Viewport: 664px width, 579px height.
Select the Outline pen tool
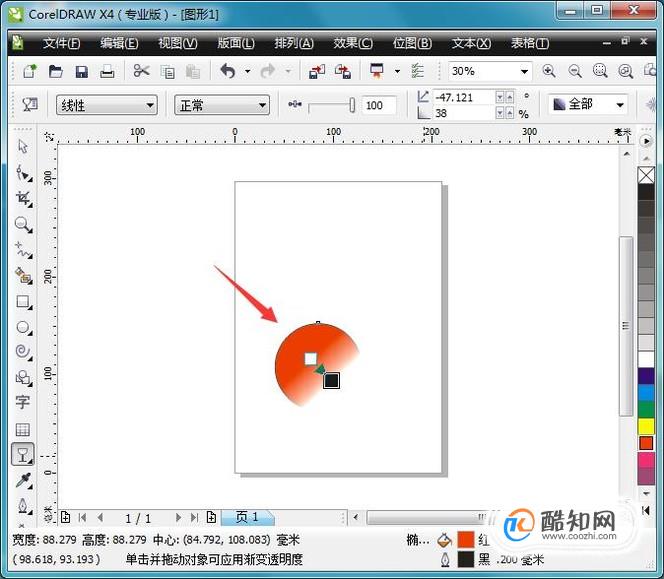tap(23, 506)
